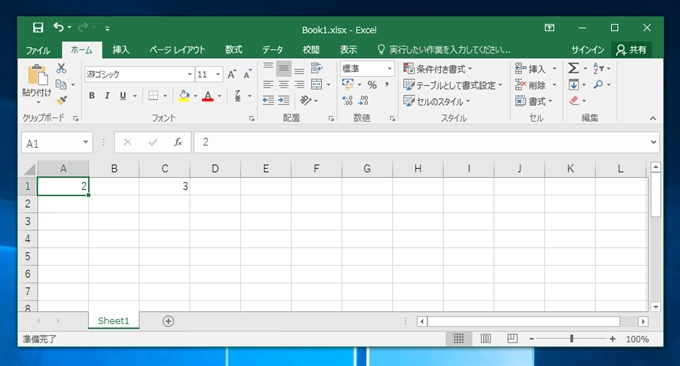Click the Fill down arrow icon
This screenshot has height=366, width=680.
573,84
